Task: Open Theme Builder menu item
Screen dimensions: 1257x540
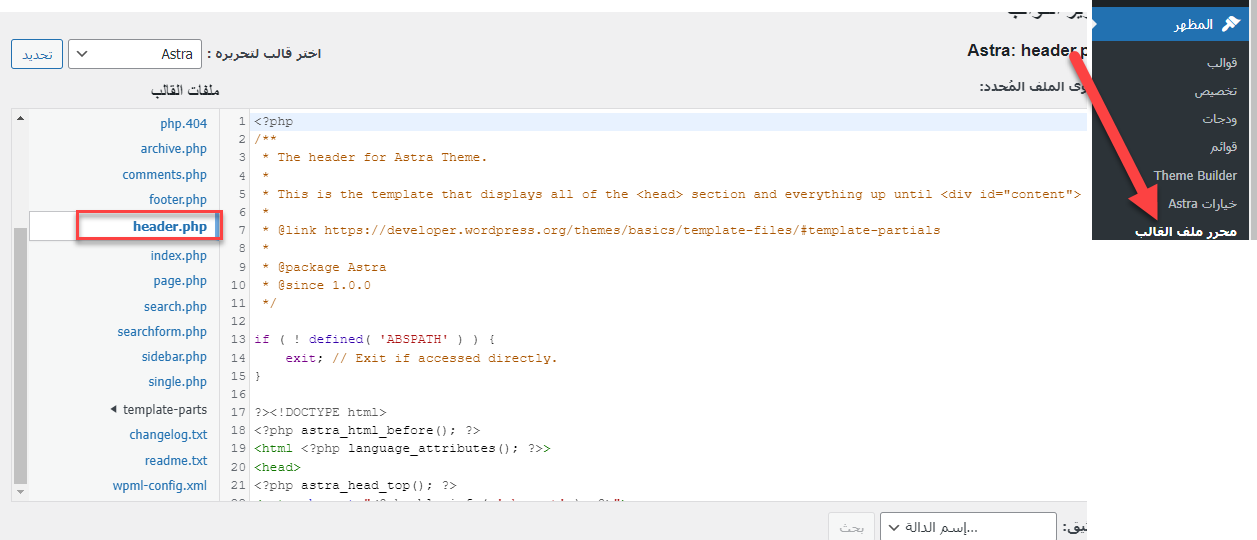Action: [1195, 176]
